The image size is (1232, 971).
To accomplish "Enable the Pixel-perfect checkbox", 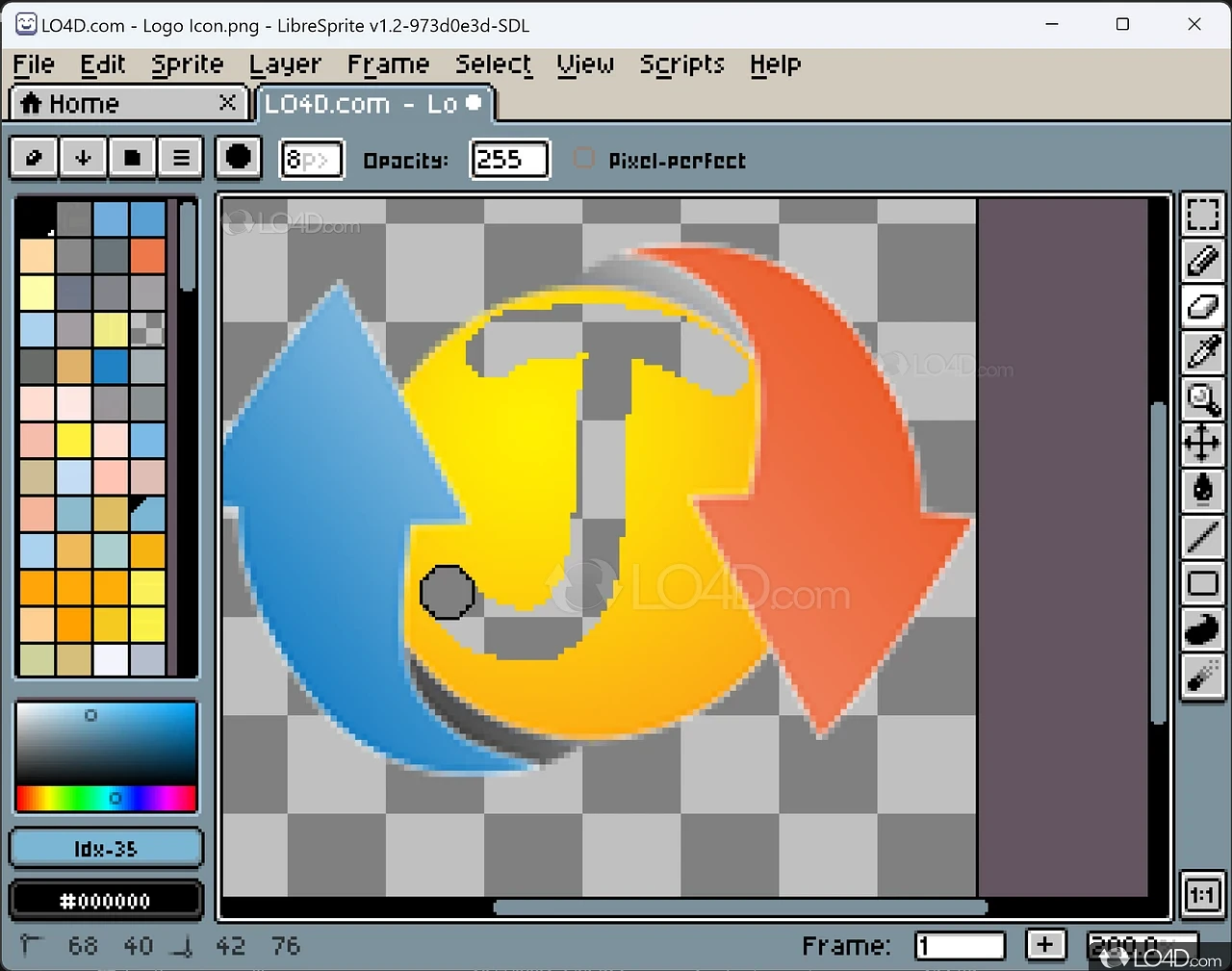I will tap(583, 158).
